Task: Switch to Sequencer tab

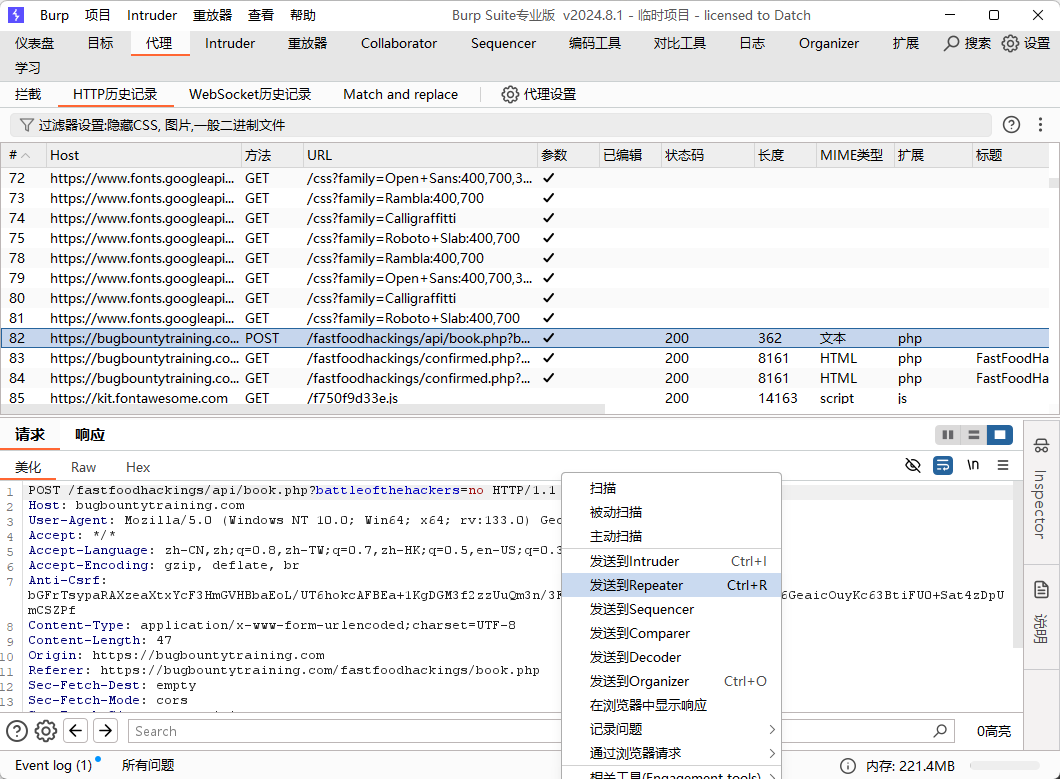Action: tap(503, 43)
